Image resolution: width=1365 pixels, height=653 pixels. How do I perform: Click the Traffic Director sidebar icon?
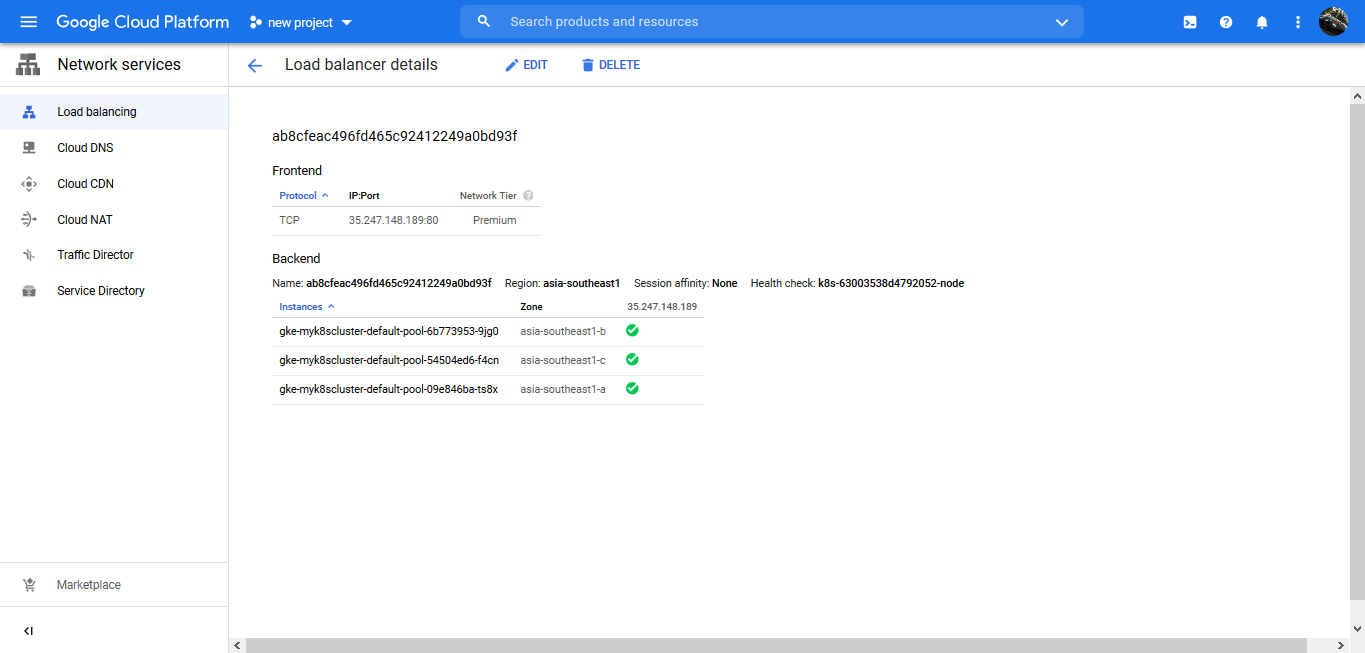pos(29,255)
